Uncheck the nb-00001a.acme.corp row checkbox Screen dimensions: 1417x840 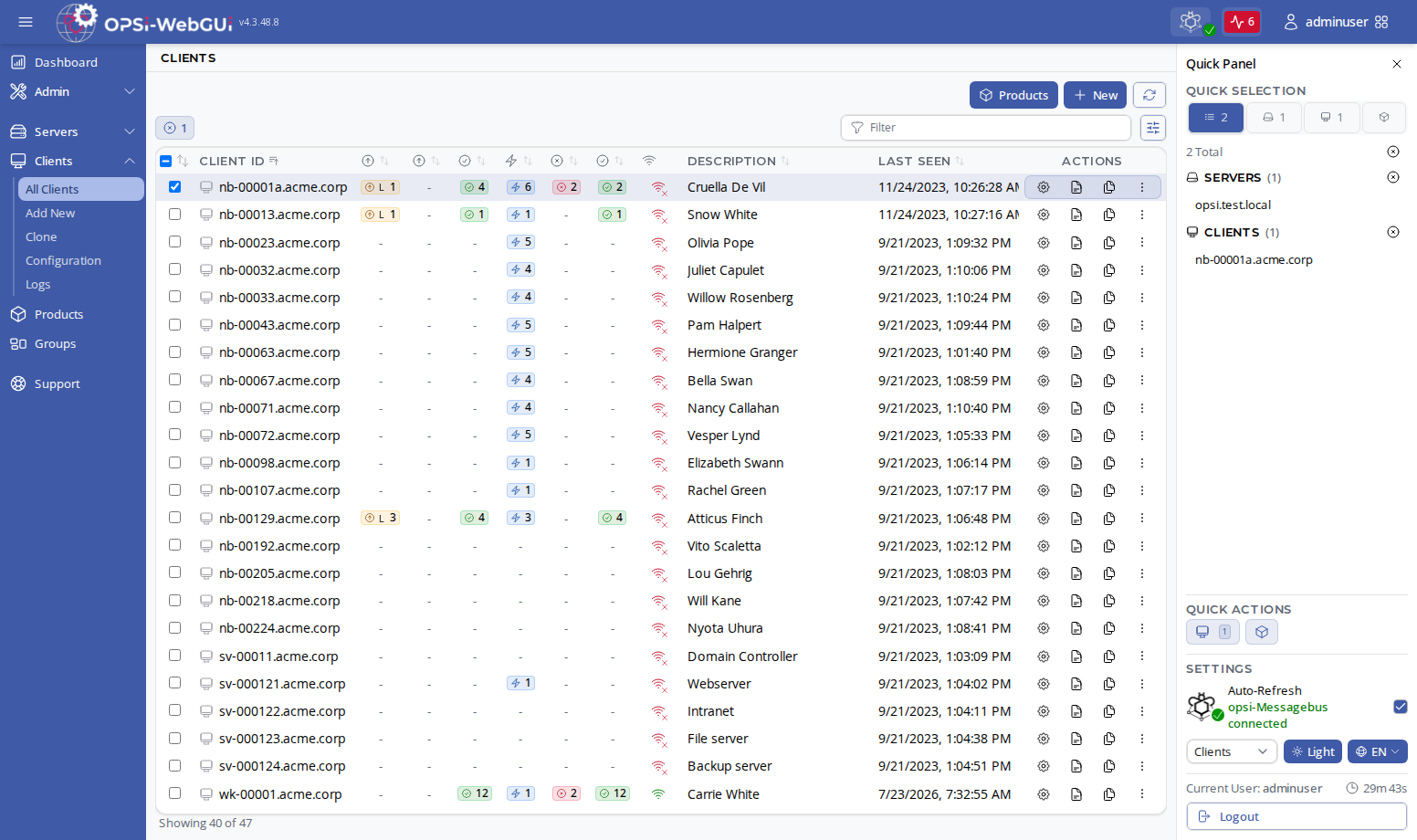(x=174, y=186)
